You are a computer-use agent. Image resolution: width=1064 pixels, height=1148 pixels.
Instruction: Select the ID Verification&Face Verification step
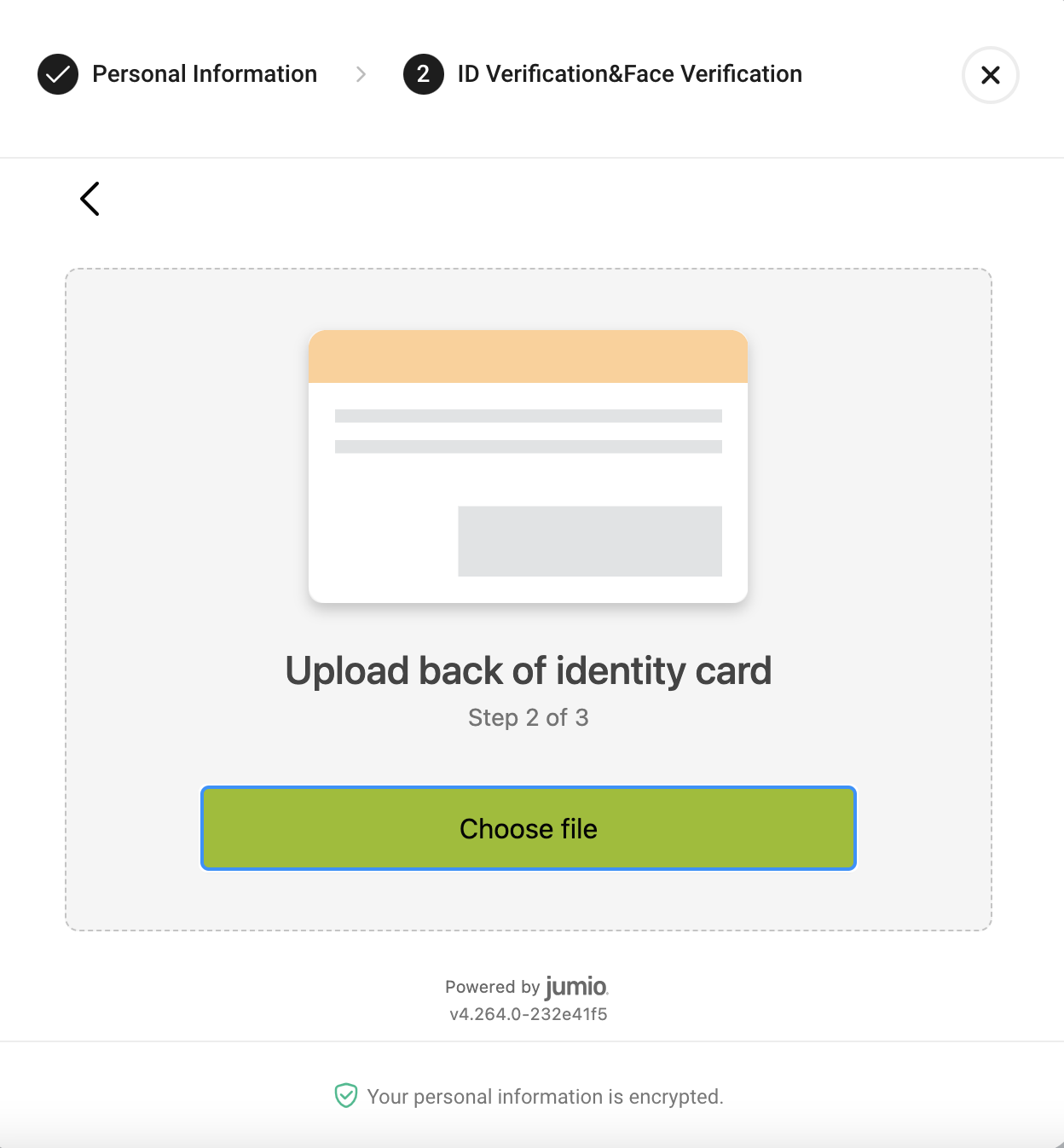tap(629, 74)
